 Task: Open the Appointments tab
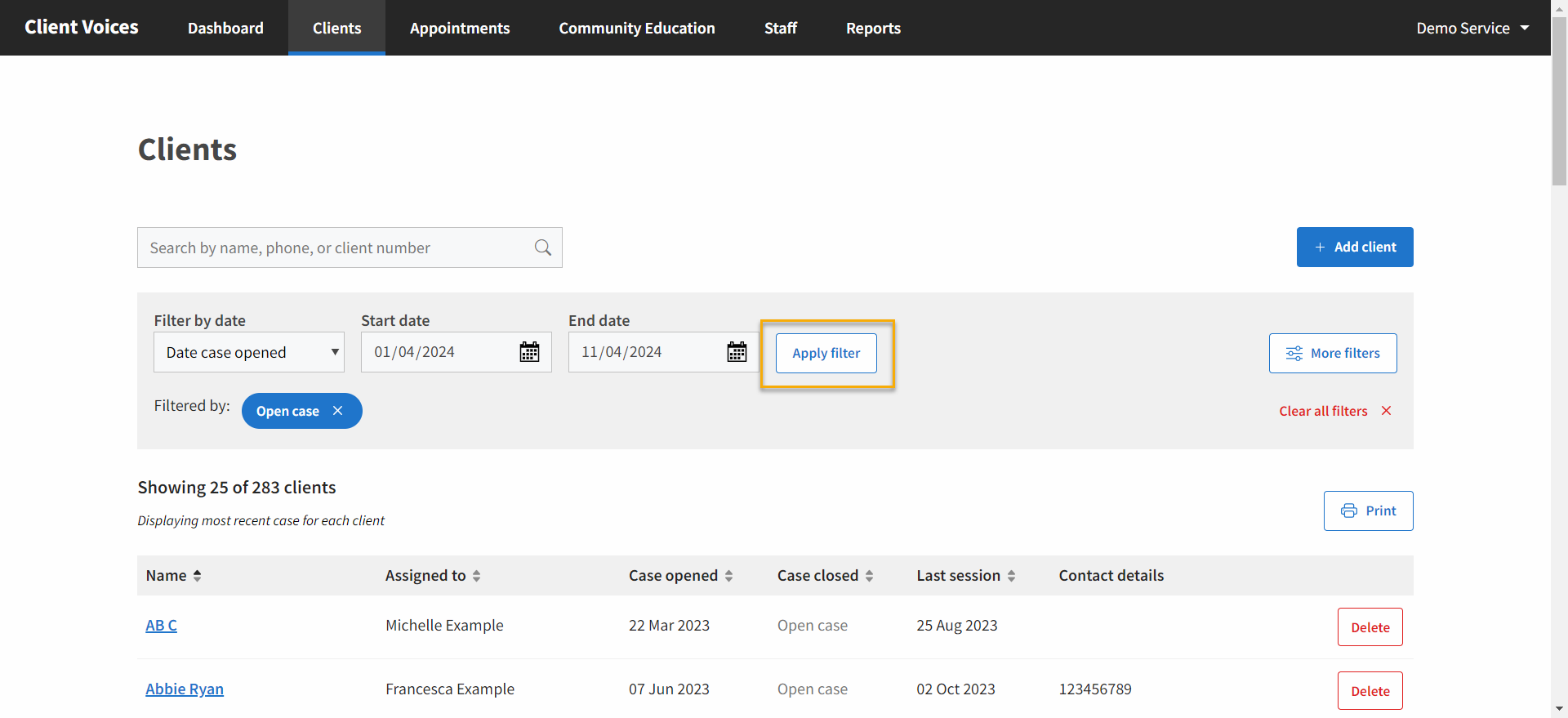pos(460,28)
